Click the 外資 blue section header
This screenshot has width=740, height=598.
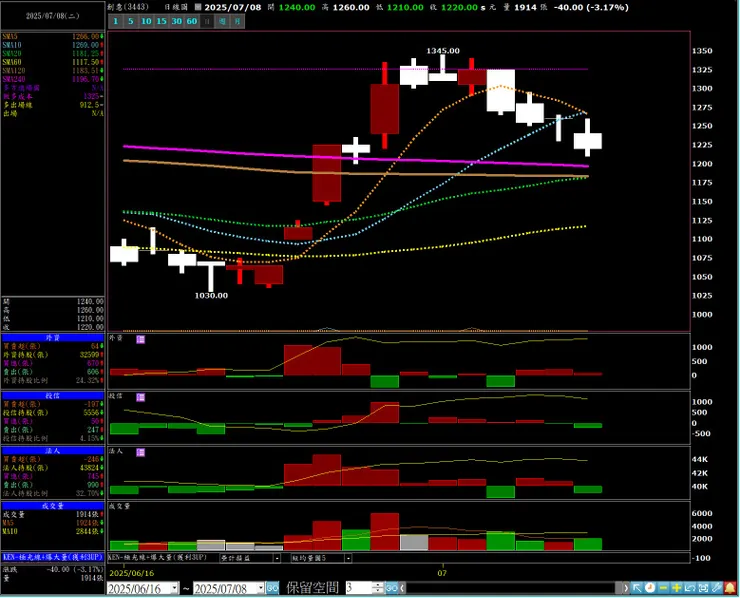click(x=52, y=338)
